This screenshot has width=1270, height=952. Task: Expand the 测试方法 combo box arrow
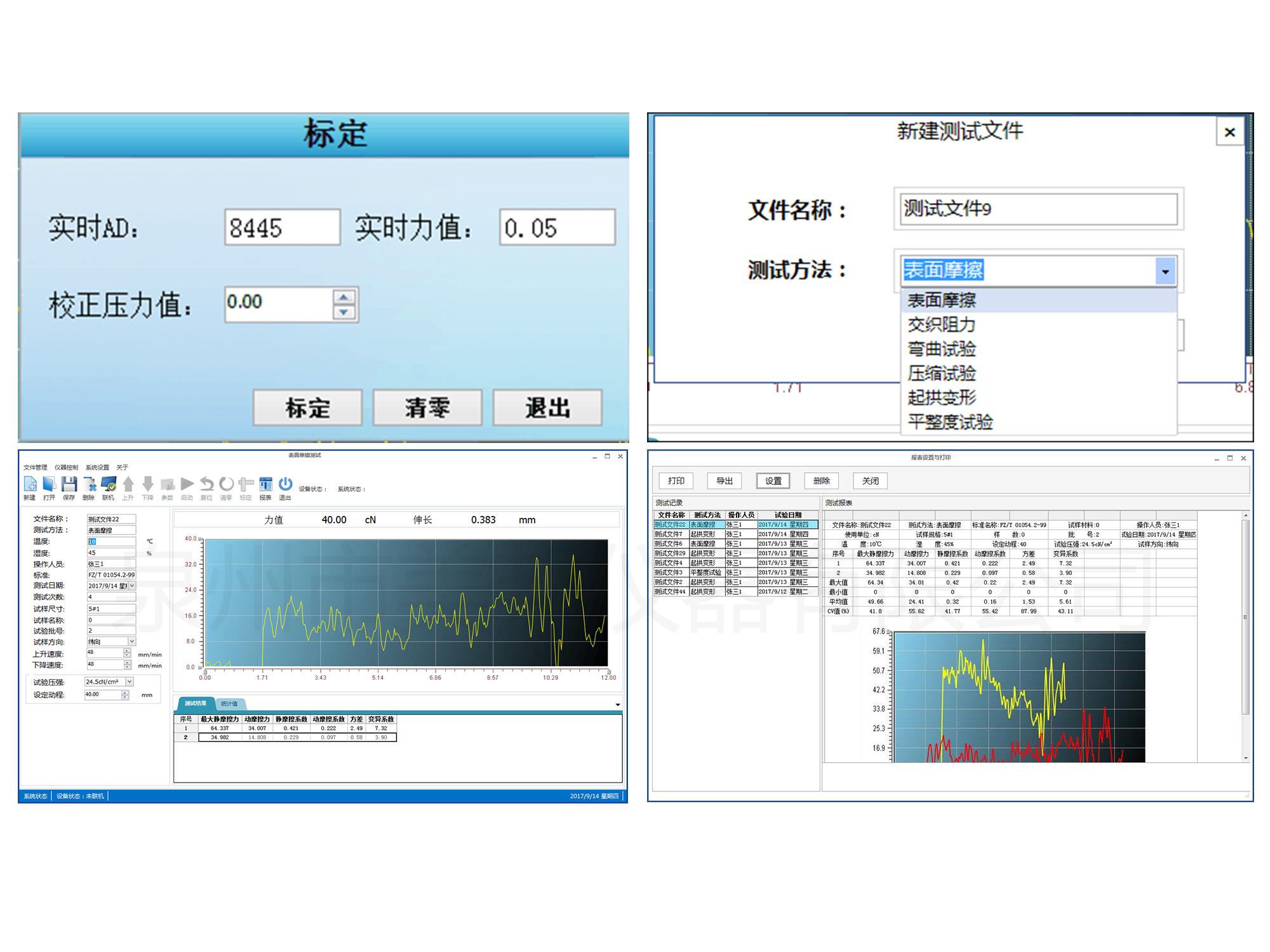(x=1165, y=272)
